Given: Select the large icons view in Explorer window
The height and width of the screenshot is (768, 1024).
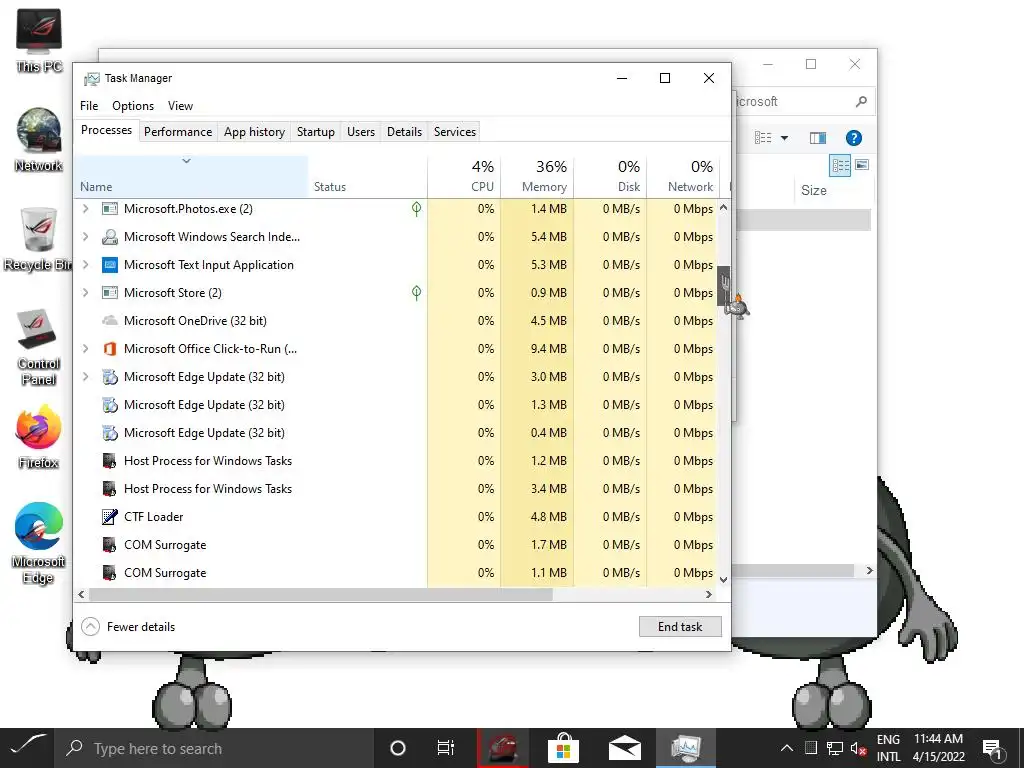Looking at the screenshot, I should 862,165.
